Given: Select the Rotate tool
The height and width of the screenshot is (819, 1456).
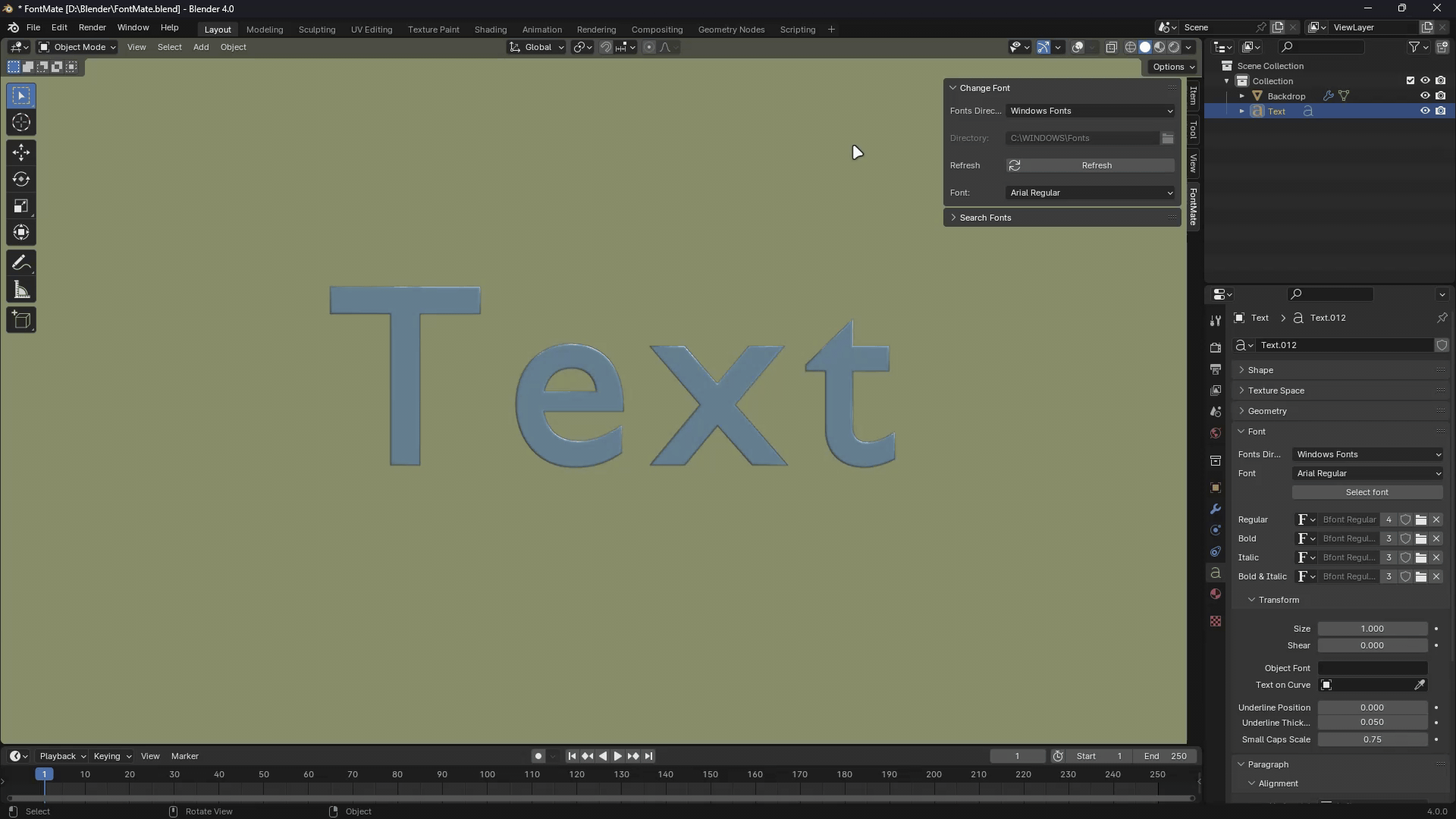Looking at the screenshot, I should tap(21, 180).
